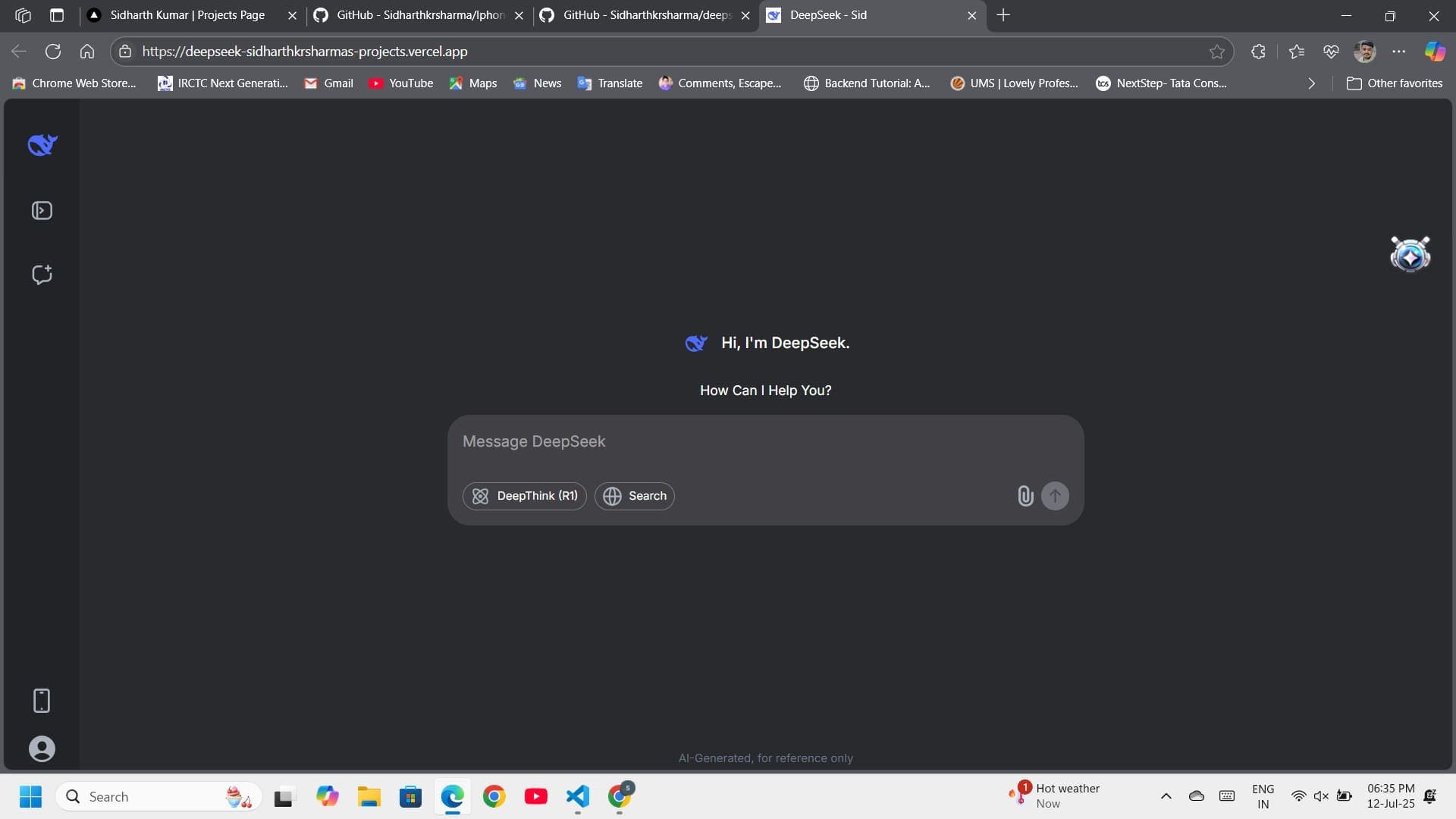Open Translate bookmark
This screenshot has width=1456, height=819.
pos(610,83)
